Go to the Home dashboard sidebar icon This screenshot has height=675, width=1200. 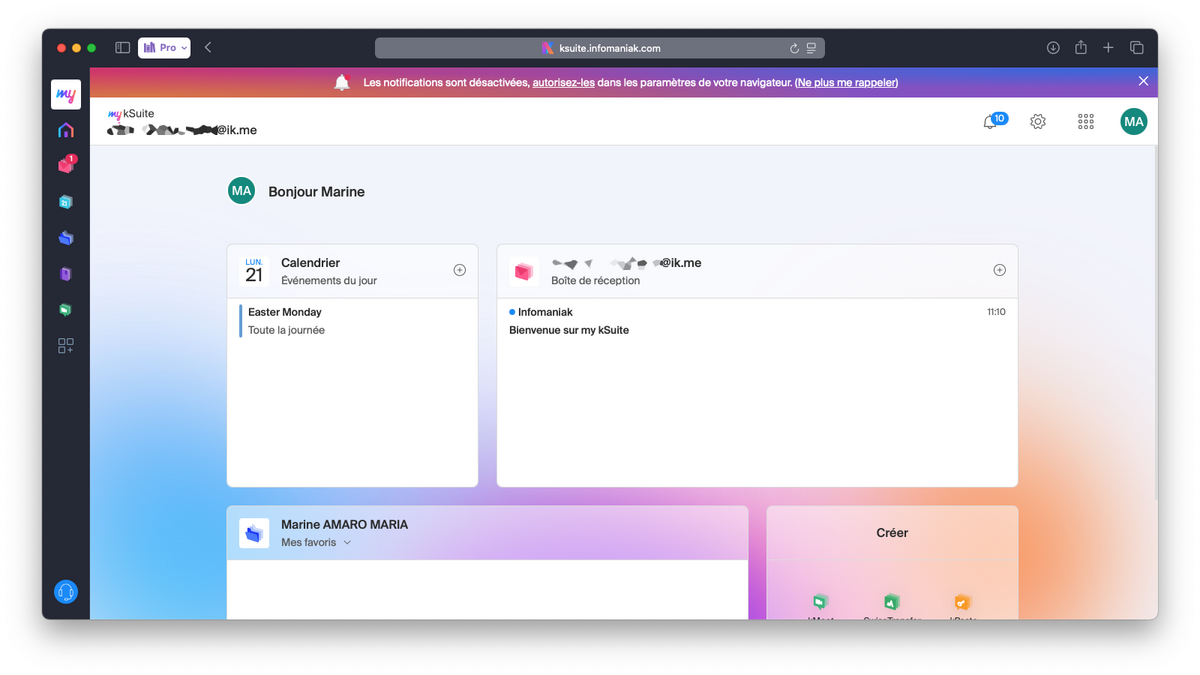66,130
